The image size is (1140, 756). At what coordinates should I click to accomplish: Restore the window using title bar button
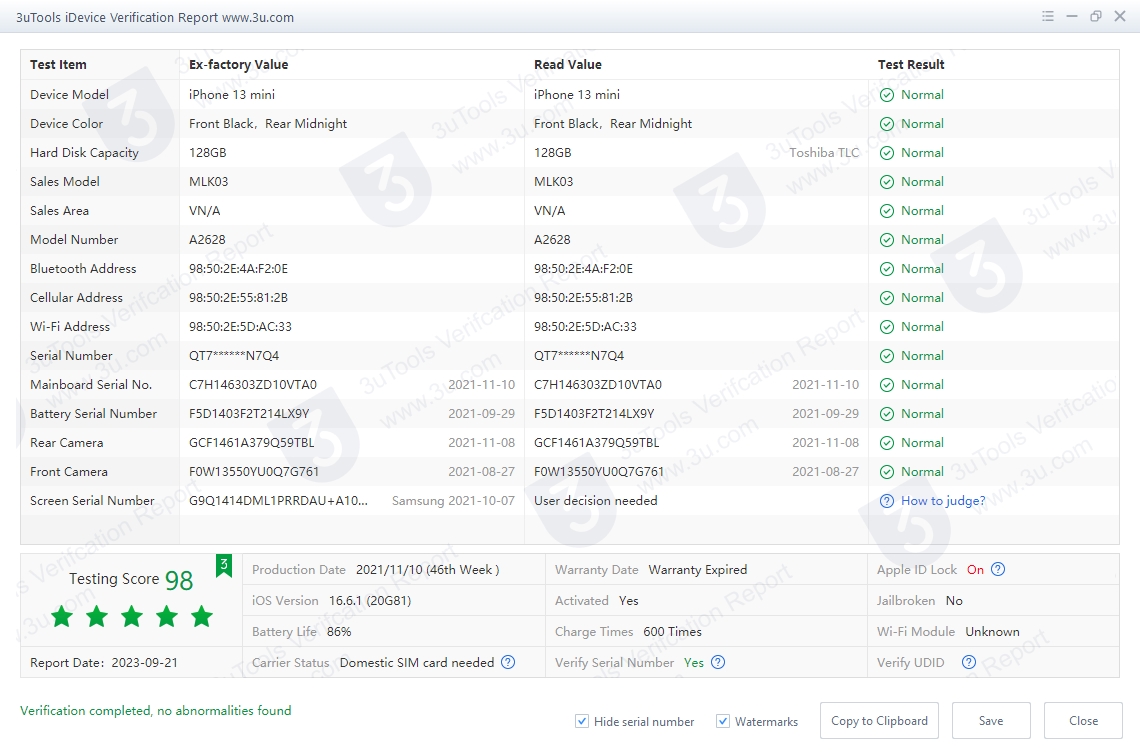1096,17
